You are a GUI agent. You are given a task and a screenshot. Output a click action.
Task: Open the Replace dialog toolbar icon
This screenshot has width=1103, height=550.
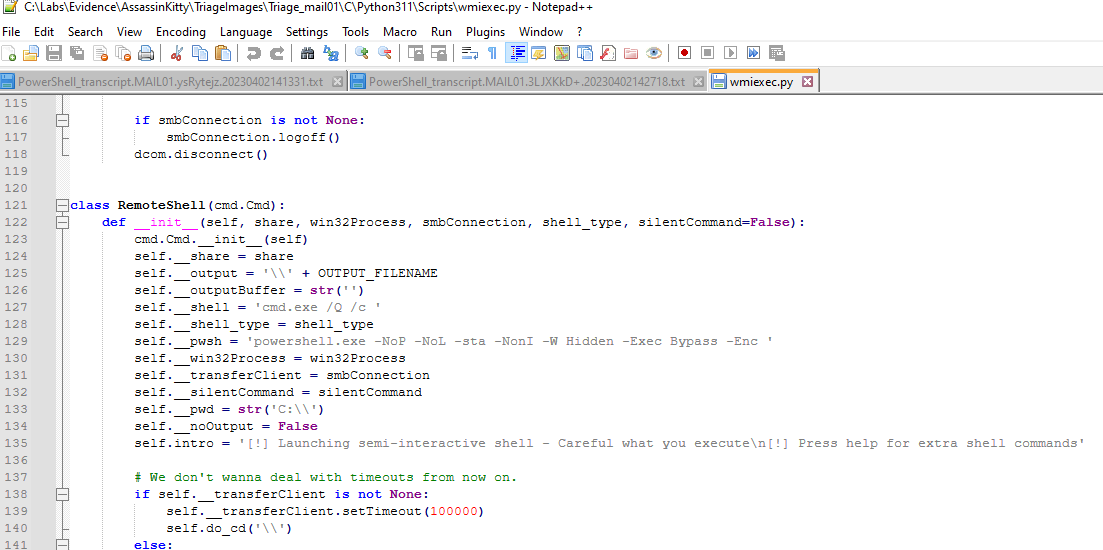point(330,53)
